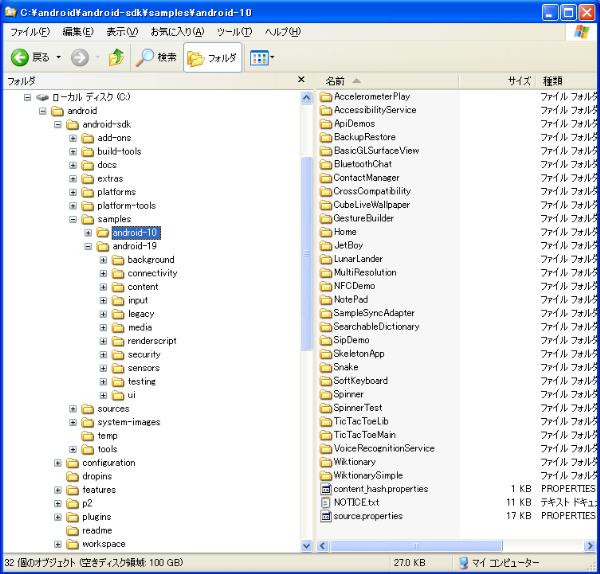Image resolution: width=600 pixels, height=574 pixels.
Task: Expand the connectivity folder node
Action: coord(103,274)
